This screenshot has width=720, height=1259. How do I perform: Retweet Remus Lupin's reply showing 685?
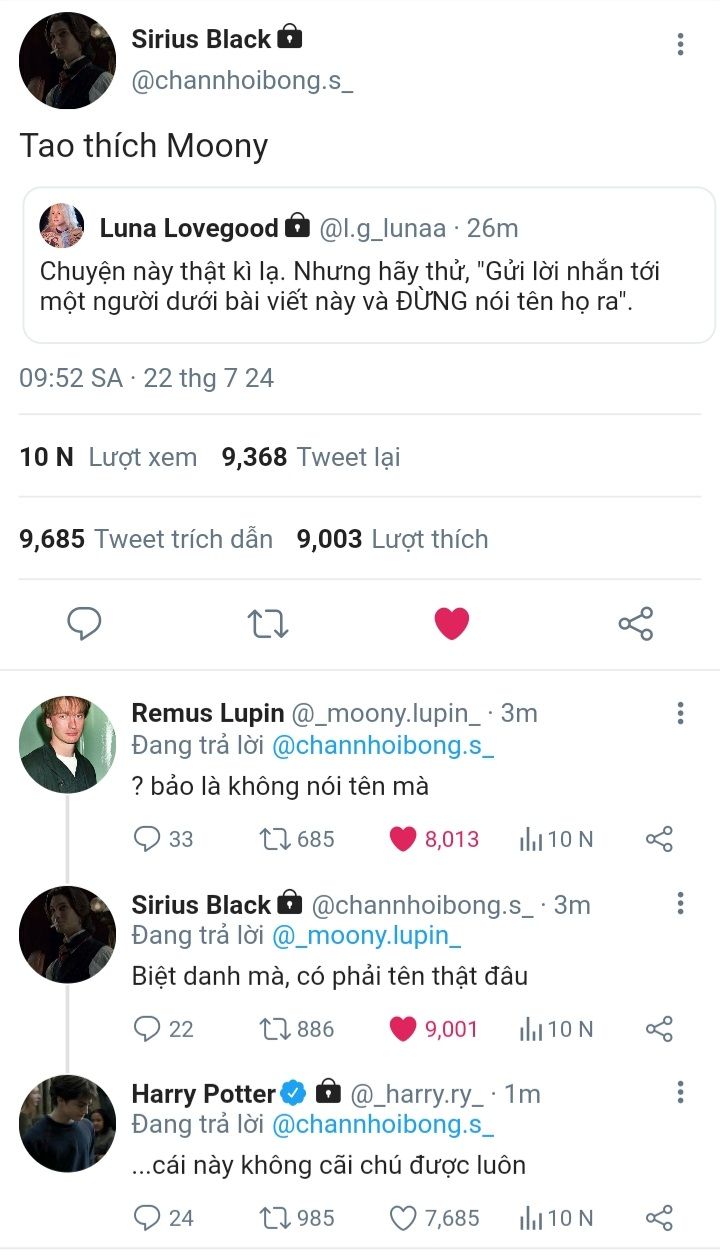[x=297, y=839]
